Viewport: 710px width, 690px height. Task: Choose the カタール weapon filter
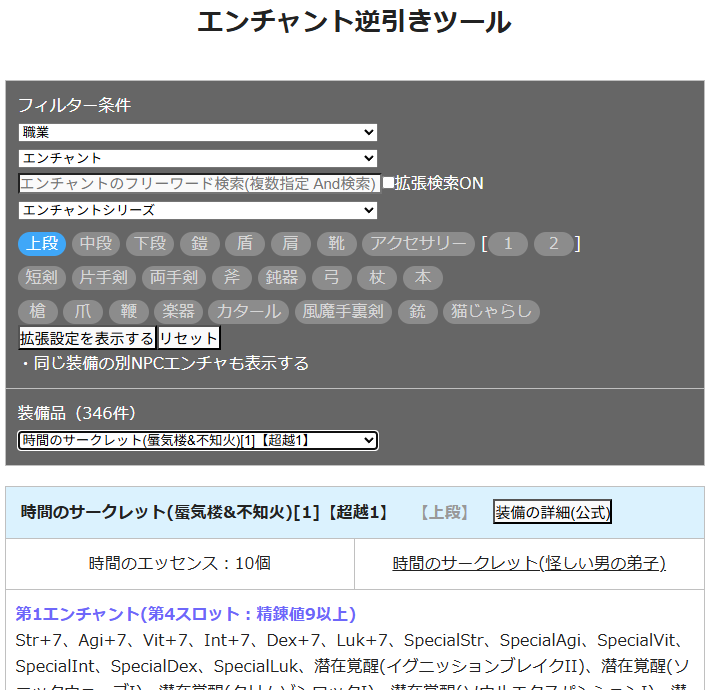[x=249, y=312]
